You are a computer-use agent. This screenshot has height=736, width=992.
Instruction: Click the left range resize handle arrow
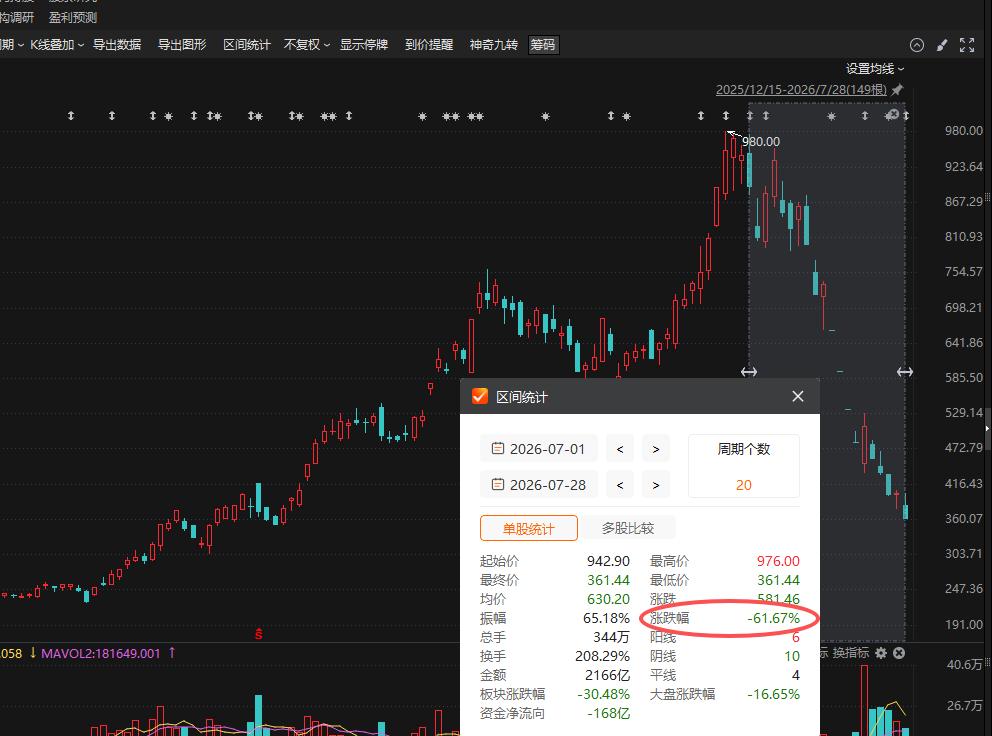coord(749,371)
